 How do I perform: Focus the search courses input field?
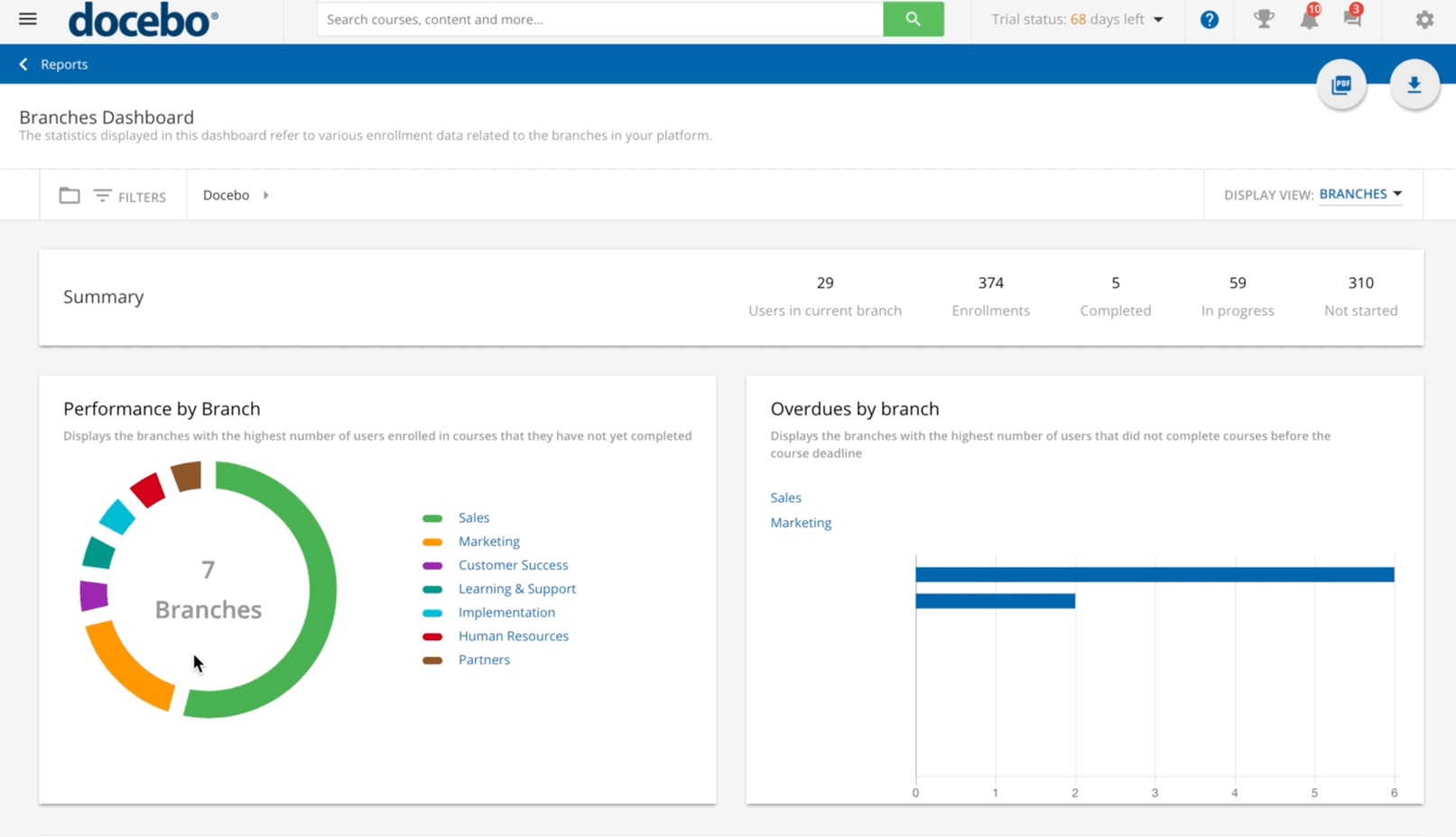[x=599, y=19]
